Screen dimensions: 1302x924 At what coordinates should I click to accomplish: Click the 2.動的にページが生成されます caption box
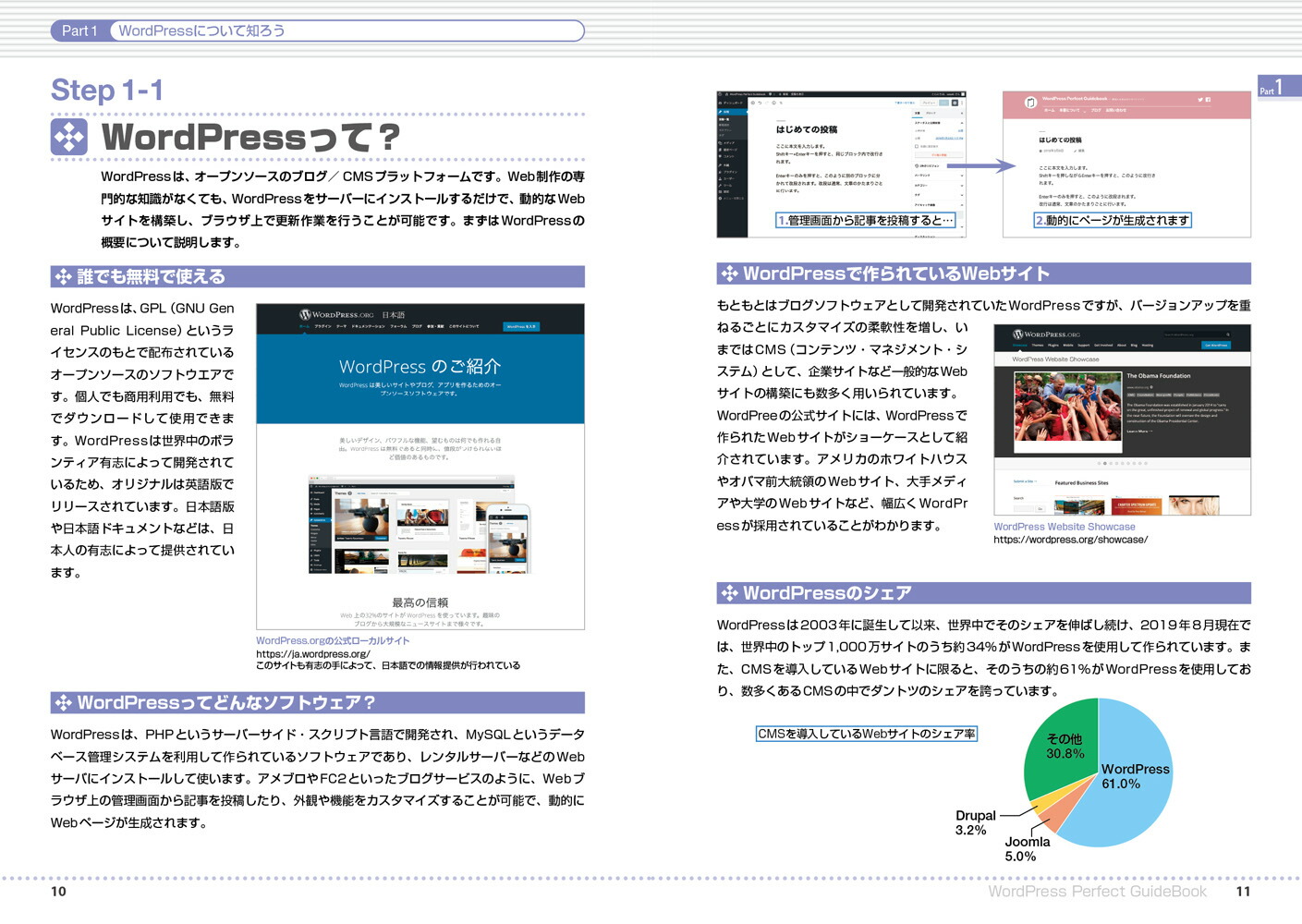click(x=1113, y=221)
